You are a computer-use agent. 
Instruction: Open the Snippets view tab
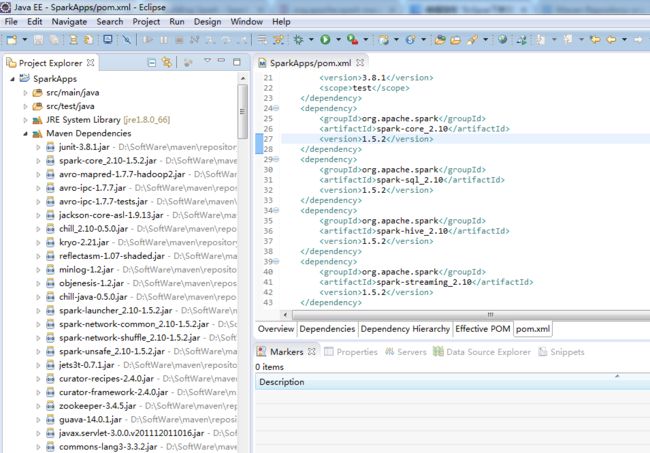(x=561, y=352)
